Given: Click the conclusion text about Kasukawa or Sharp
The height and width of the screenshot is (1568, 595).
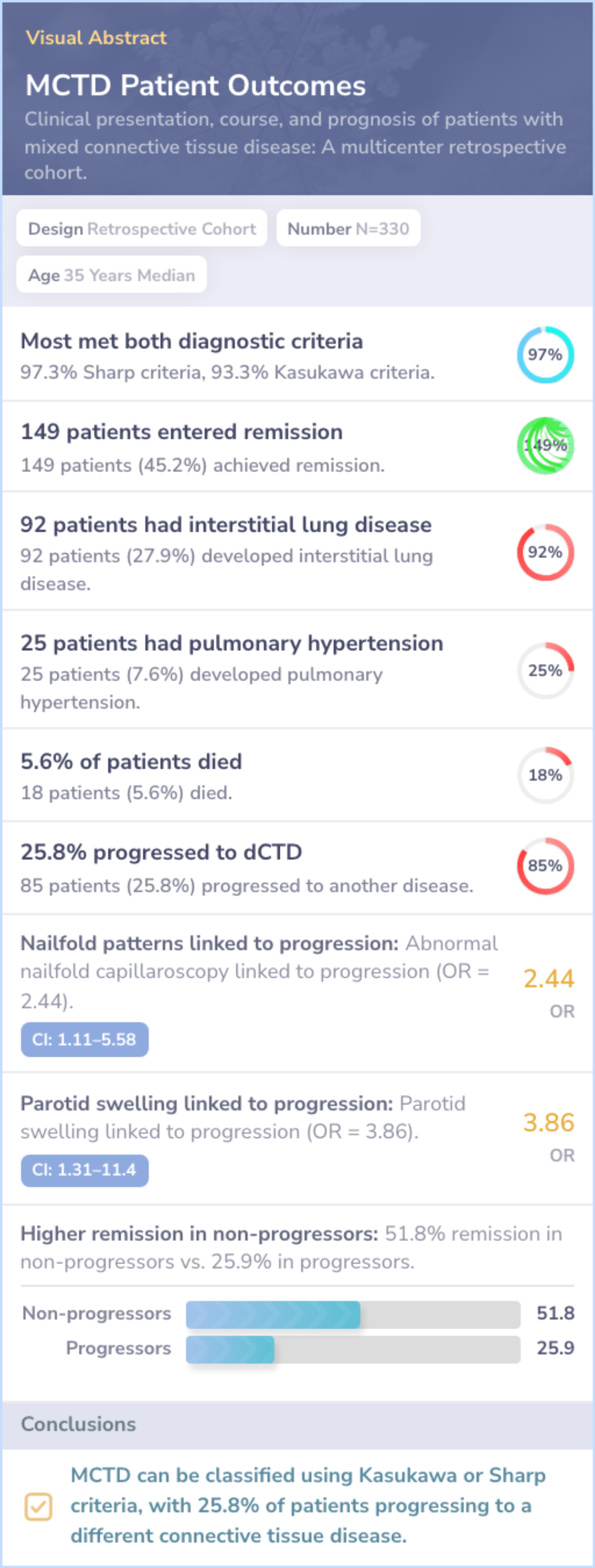Looking at the screenshot, I should 307,1505.
